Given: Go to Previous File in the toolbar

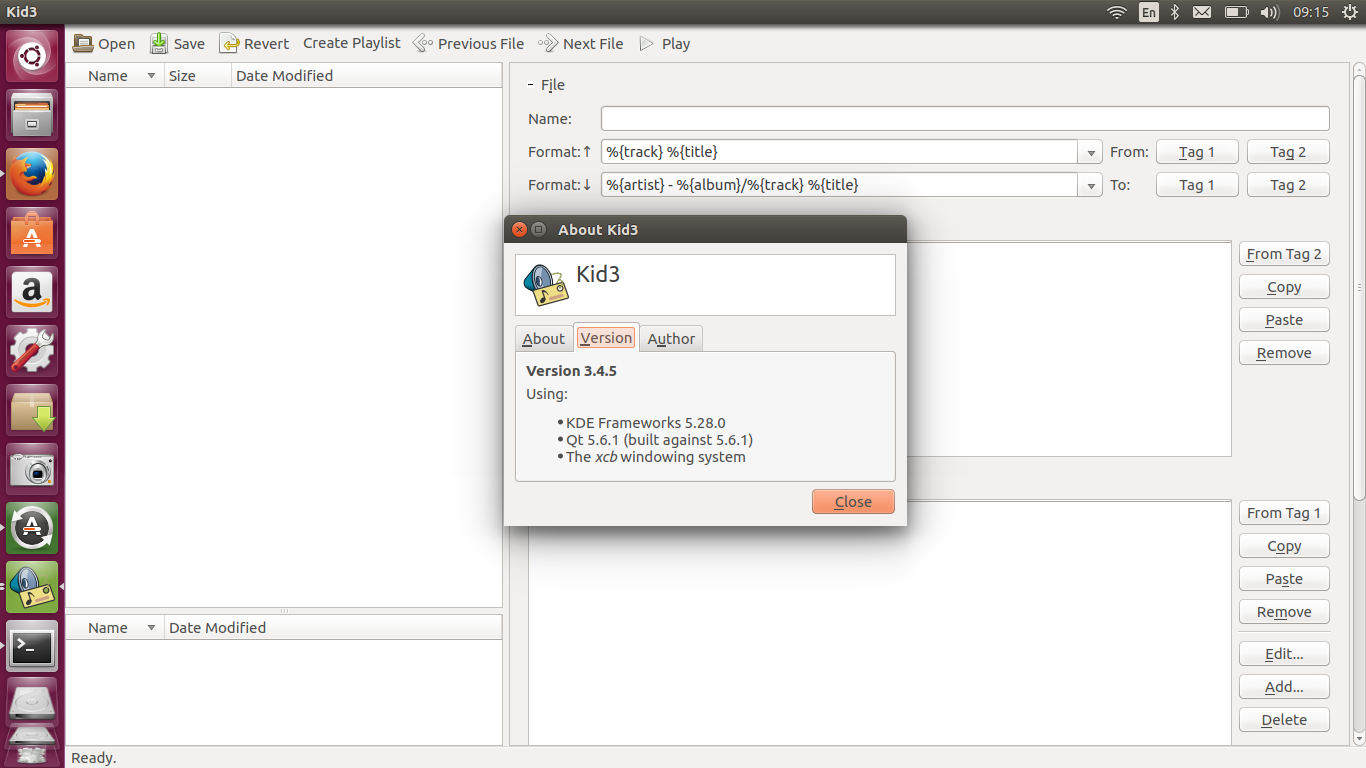Looking at the screenshot, I should click(x=468, y=44).
